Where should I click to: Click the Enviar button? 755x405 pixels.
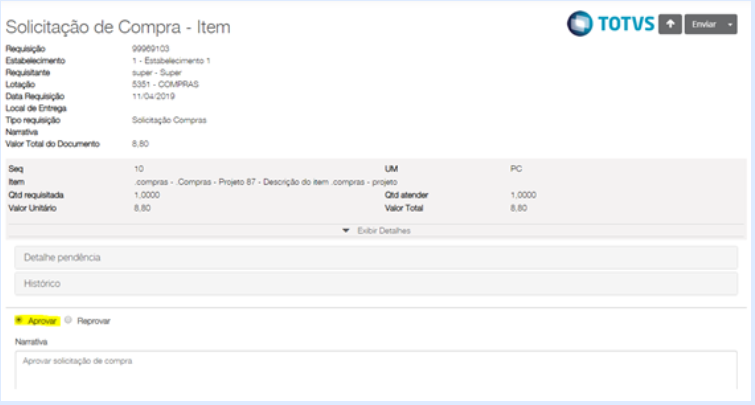pos(704,24)
